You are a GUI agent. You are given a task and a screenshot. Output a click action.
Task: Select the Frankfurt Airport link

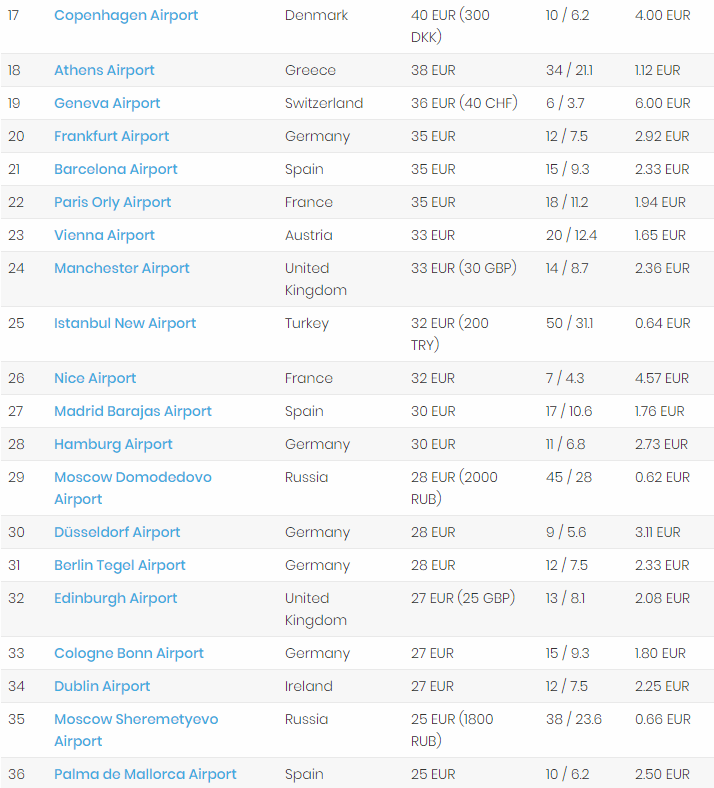pyautogui.click(x=111, y=136)
